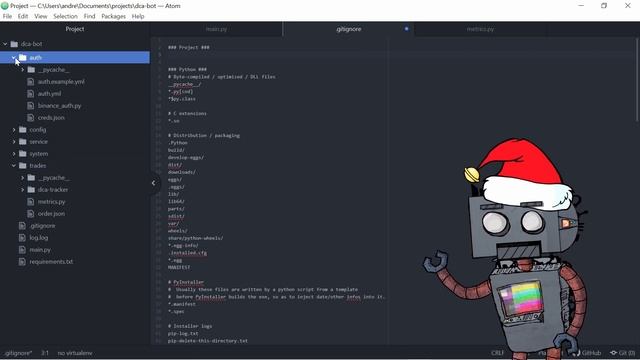The width and height of the screenshot is (640, 360).
Task: Click the Git commit icon in status bar
Action: 613,353
